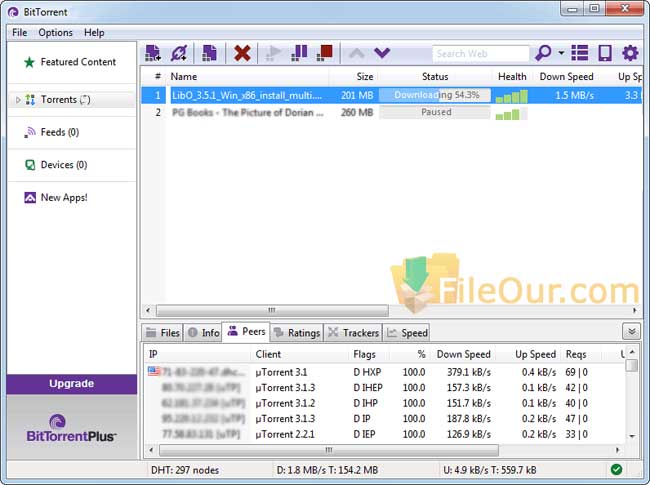Switch to the Trackers tab
The image size is (650, 485).
tap(353, 333)
